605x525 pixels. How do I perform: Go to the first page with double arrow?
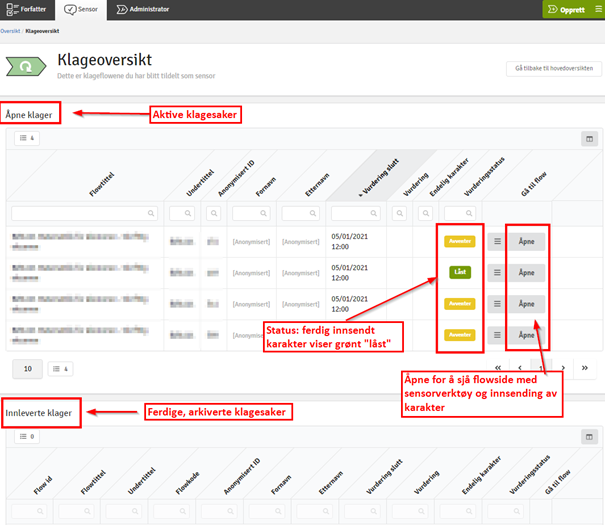[x=497, y=368]
